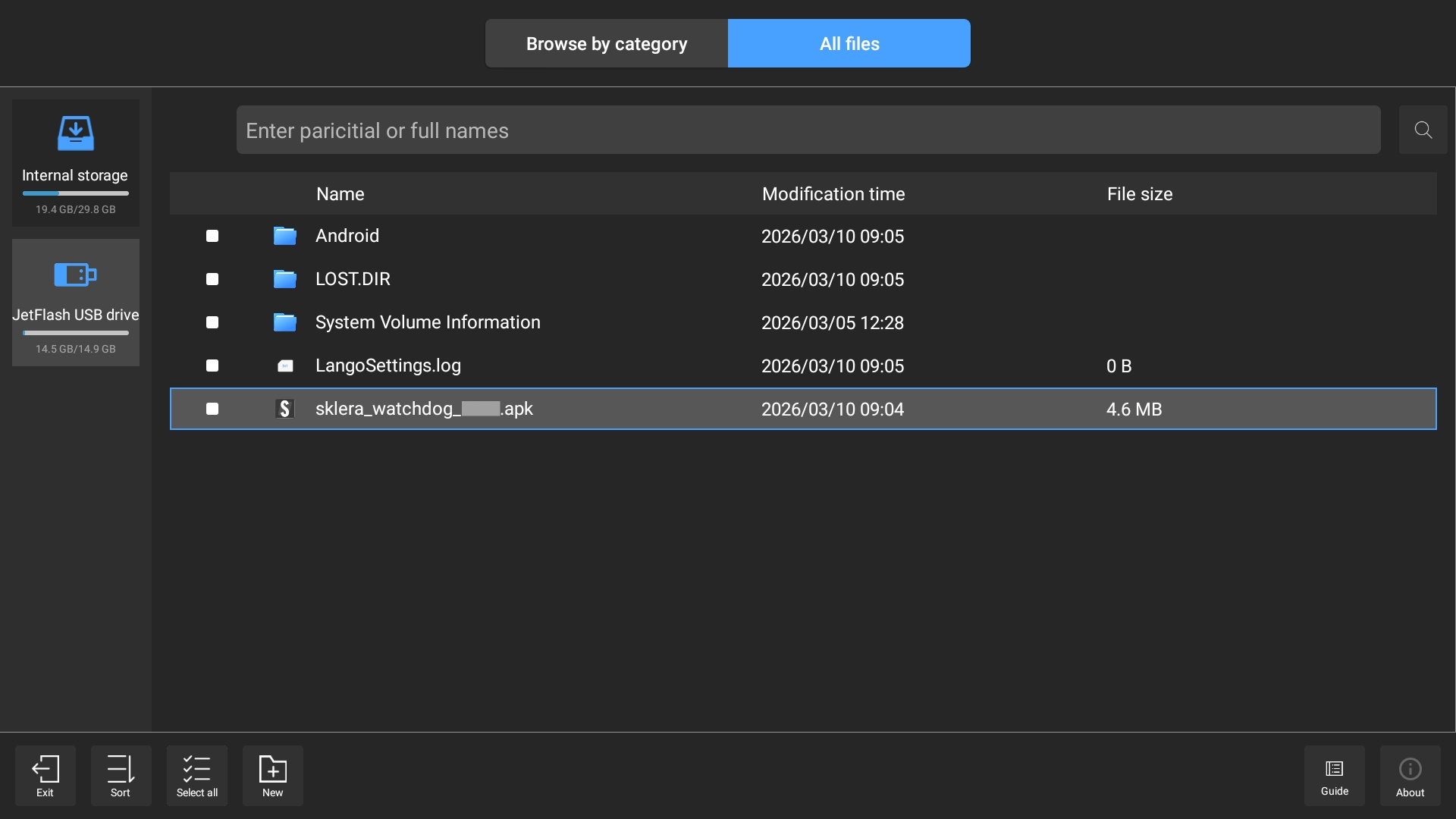Tick the LangoSettings.log checkbox
The width and height of the screenshot is (1456, 819).
click(x=212, y=366)
